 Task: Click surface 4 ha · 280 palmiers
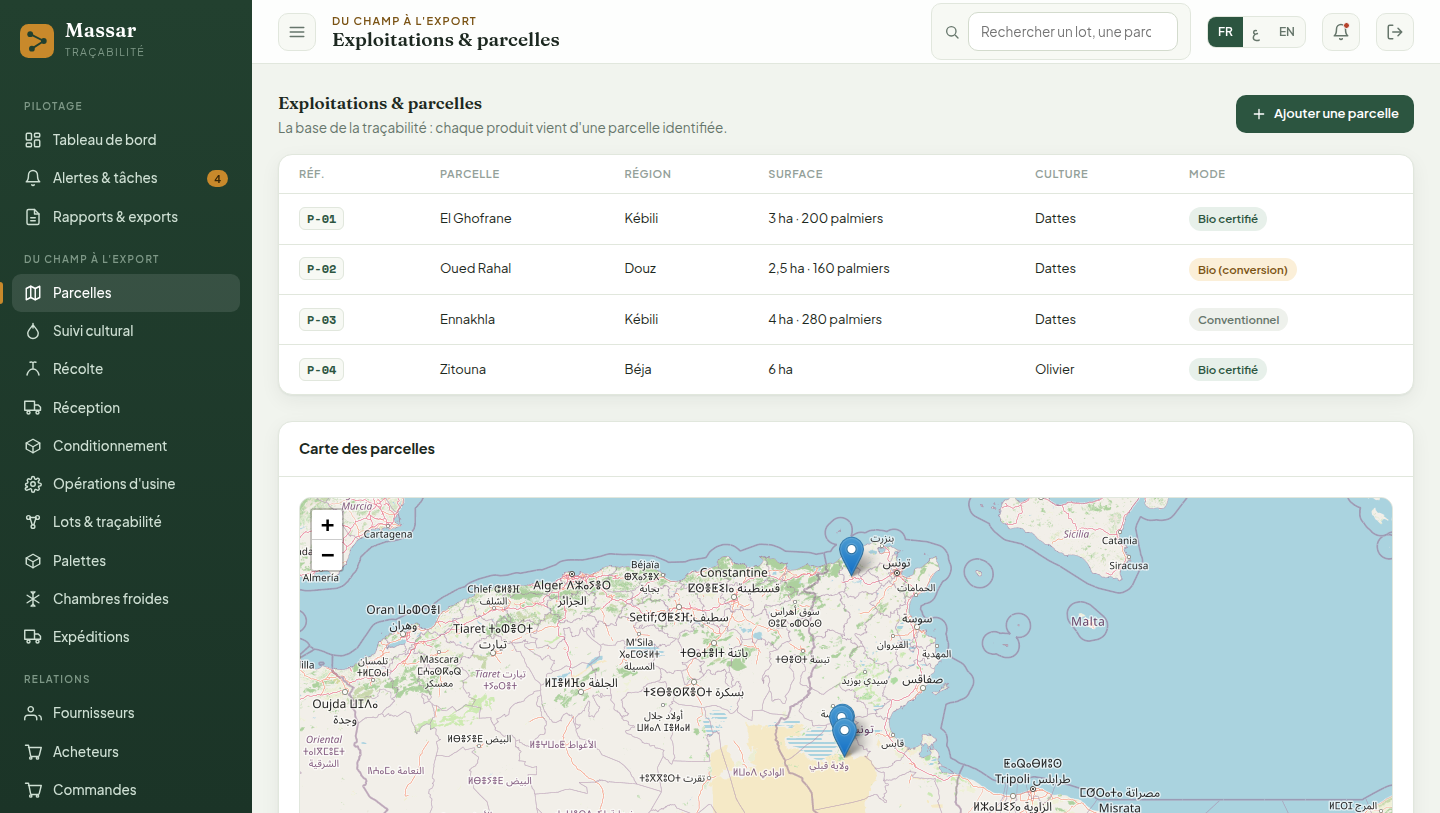(825, 319)
